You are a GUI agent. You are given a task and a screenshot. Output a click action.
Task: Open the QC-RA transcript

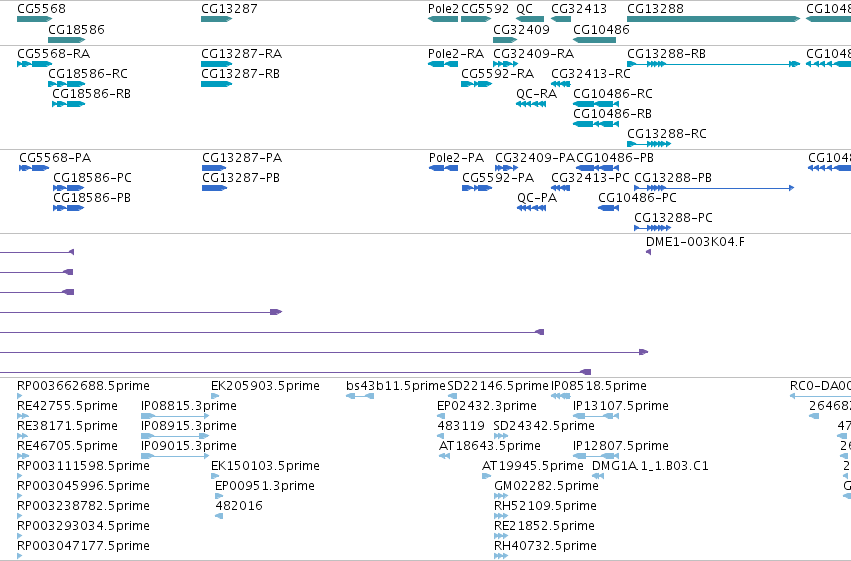click(x=536, y=94)
